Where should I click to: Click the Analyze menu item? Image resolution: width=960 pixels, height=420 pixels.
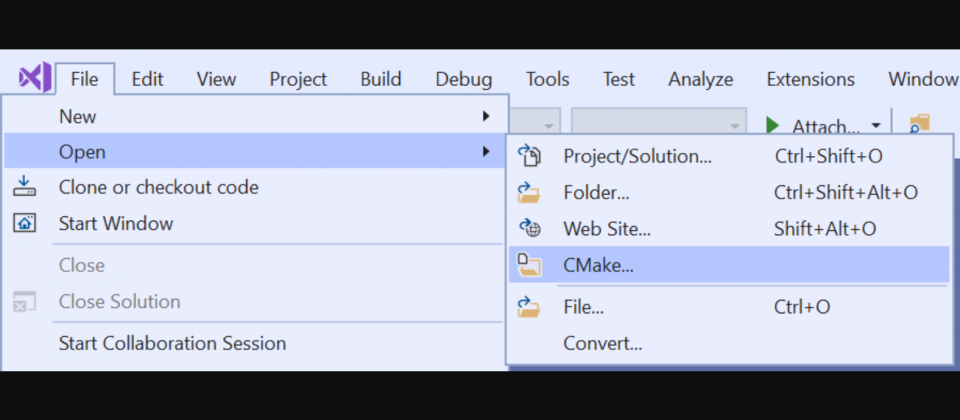point(700,79)
